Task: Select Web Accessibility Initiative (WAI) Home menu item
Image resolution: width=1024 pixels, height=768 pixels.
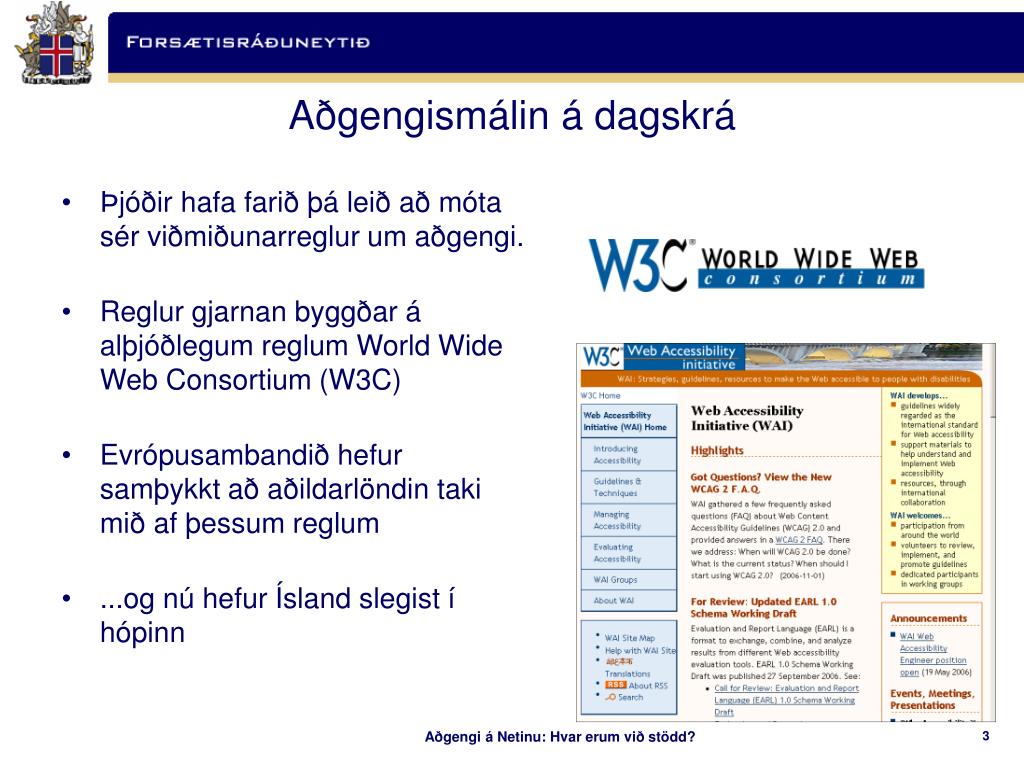Action: 628,421
